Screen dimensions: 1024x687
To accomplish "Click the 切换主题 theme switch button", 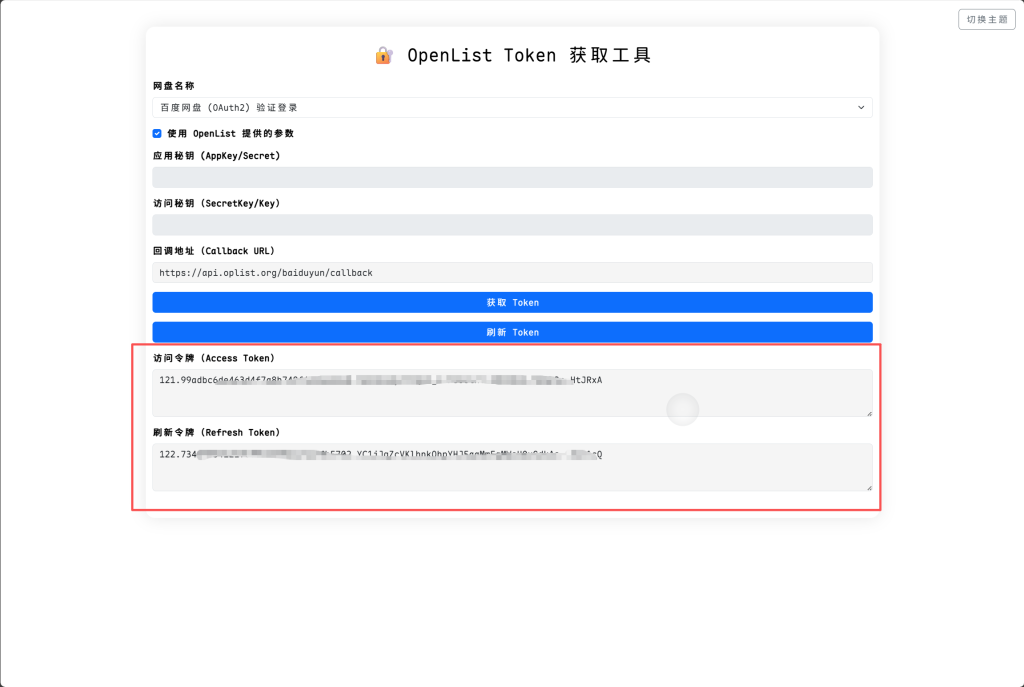I will pos(986,19).
